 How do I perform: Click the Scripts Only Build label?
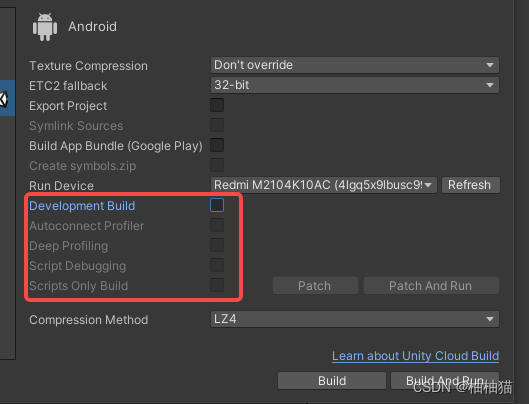[79, 286]
